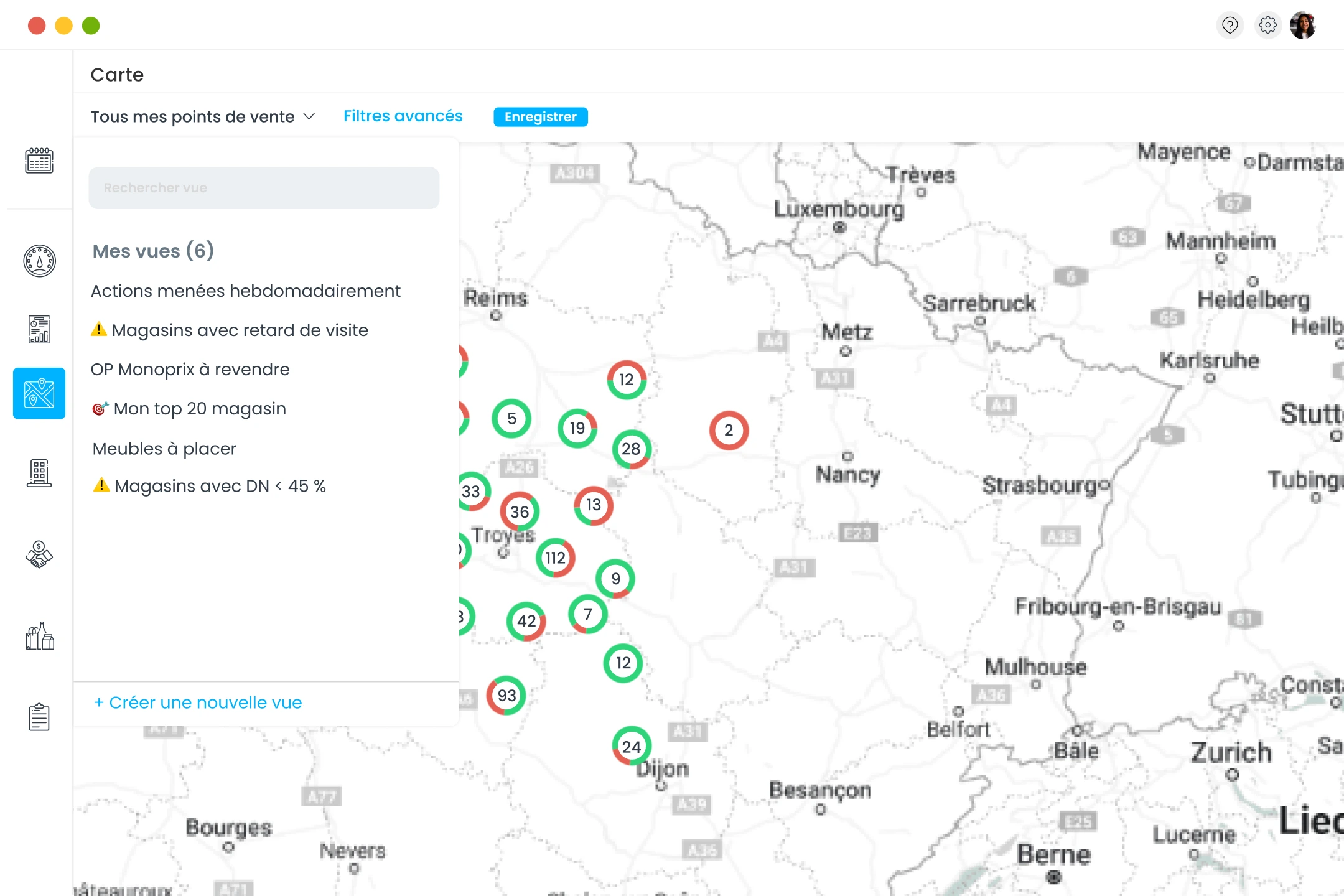This screenshot has height=896, width=1344.
Task: Open the clipboard forms icon
Action: click(x=39, y=717)
